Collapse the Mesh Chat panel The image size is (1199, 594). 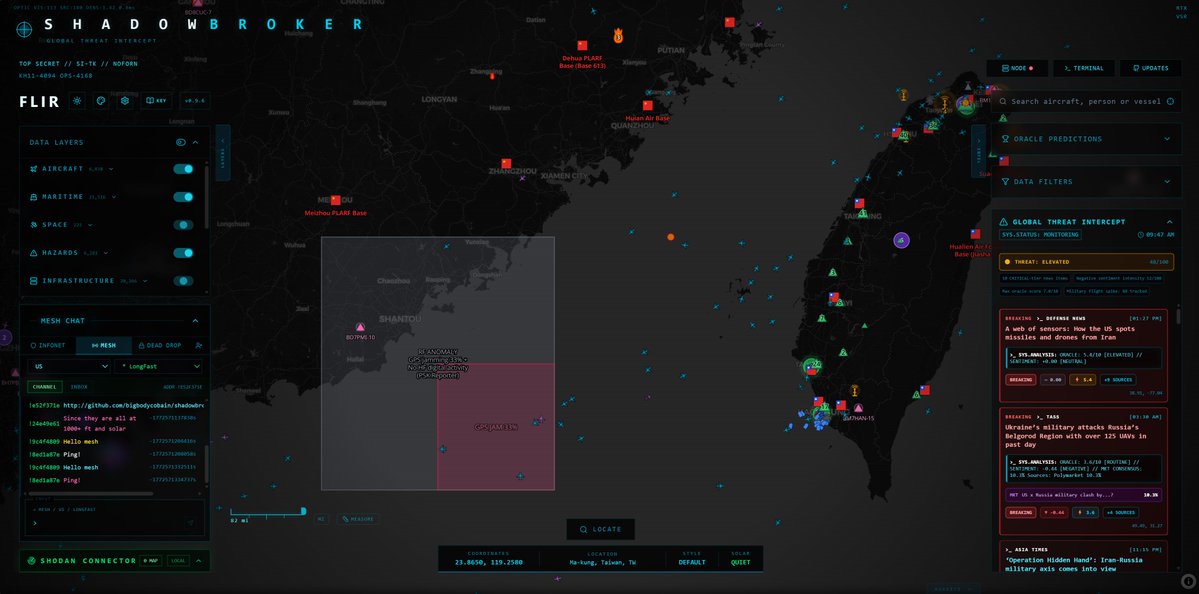(196, 321)
